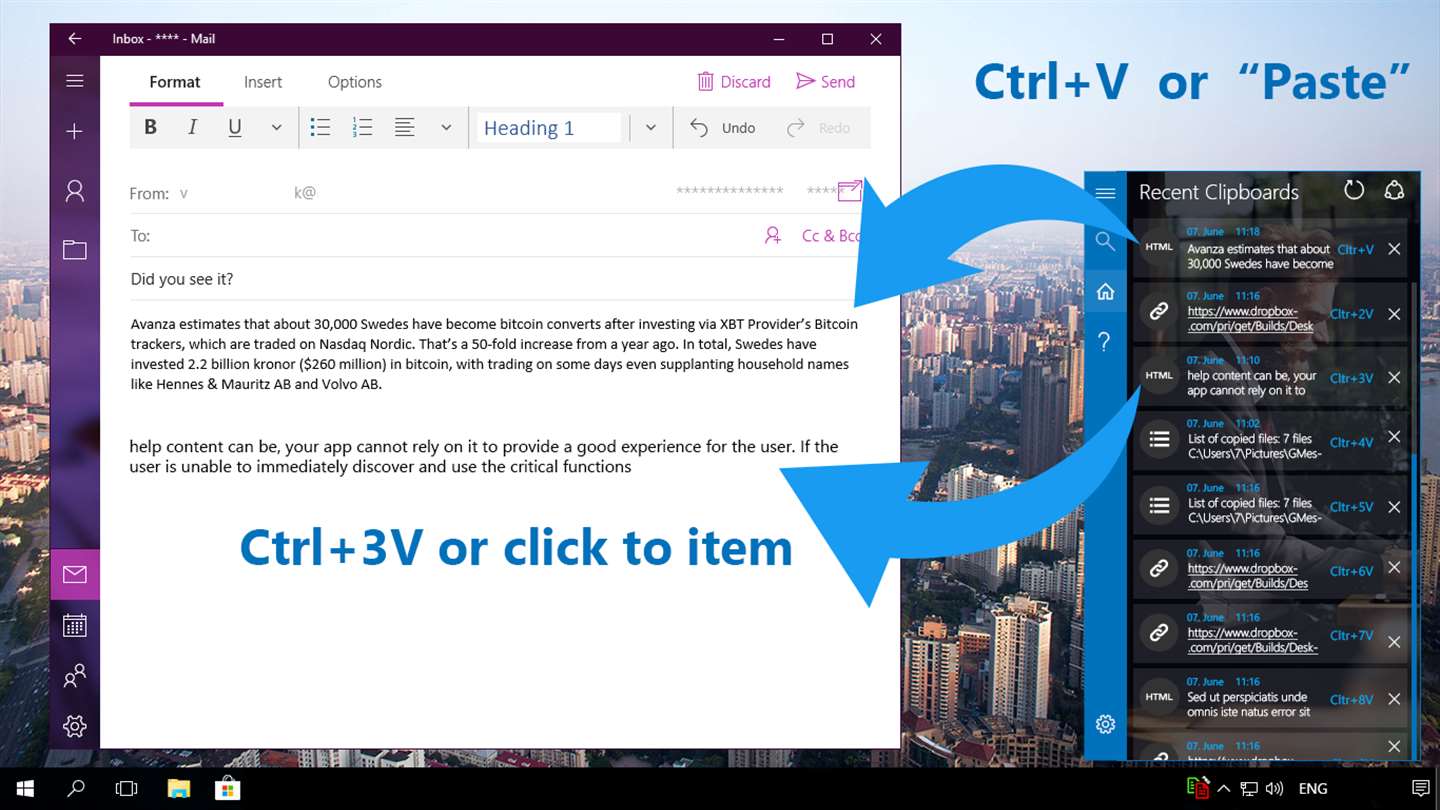Viewport: 1440px width, 810px height.
Task: Open the Mail hamburger menu
Action: click(75, 81)
